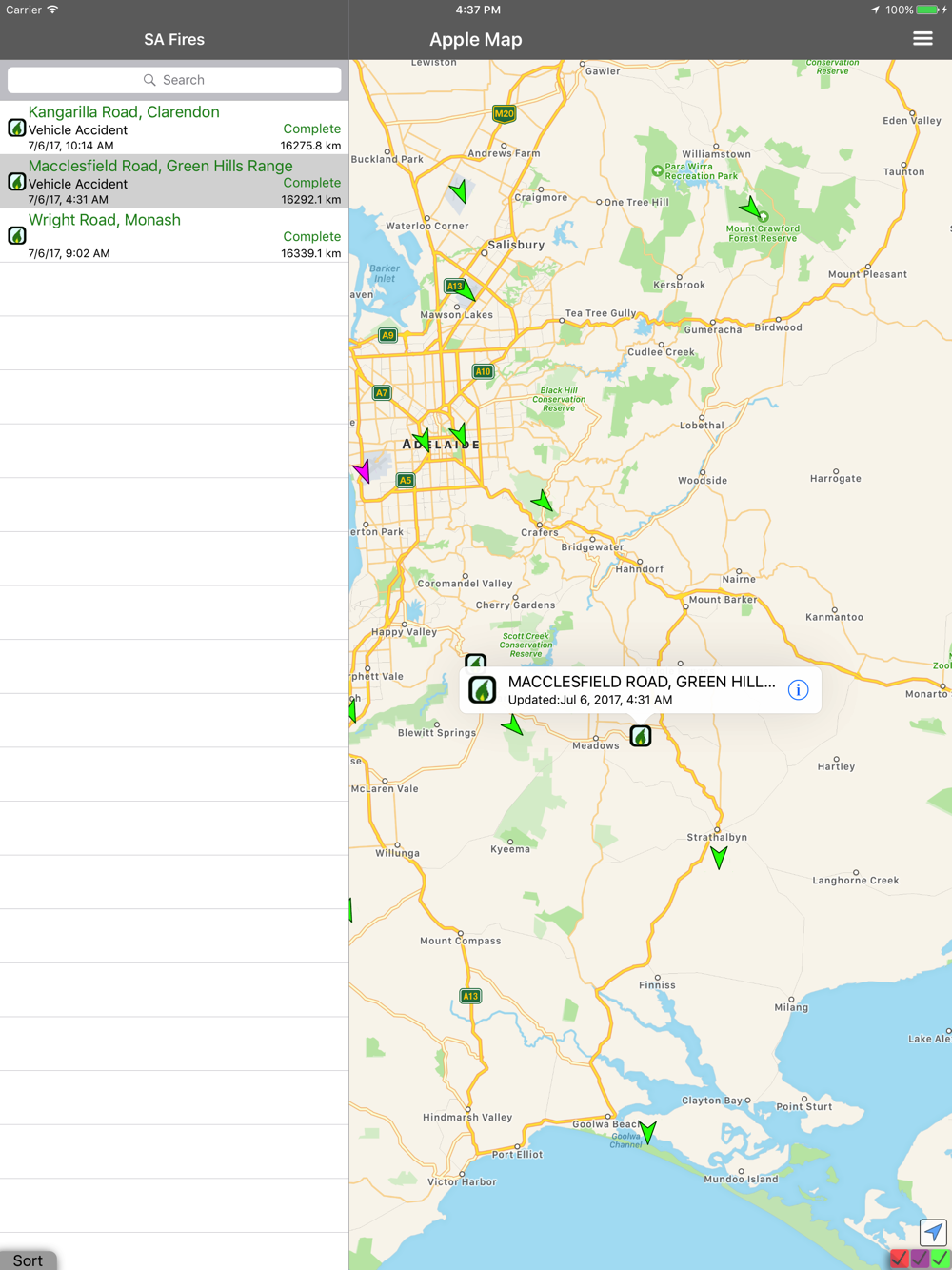The width and height of the screenshot is (952, 1270).
Task: Open the Kangarilla Road, Clarendon incident
Action: (174, 128)
